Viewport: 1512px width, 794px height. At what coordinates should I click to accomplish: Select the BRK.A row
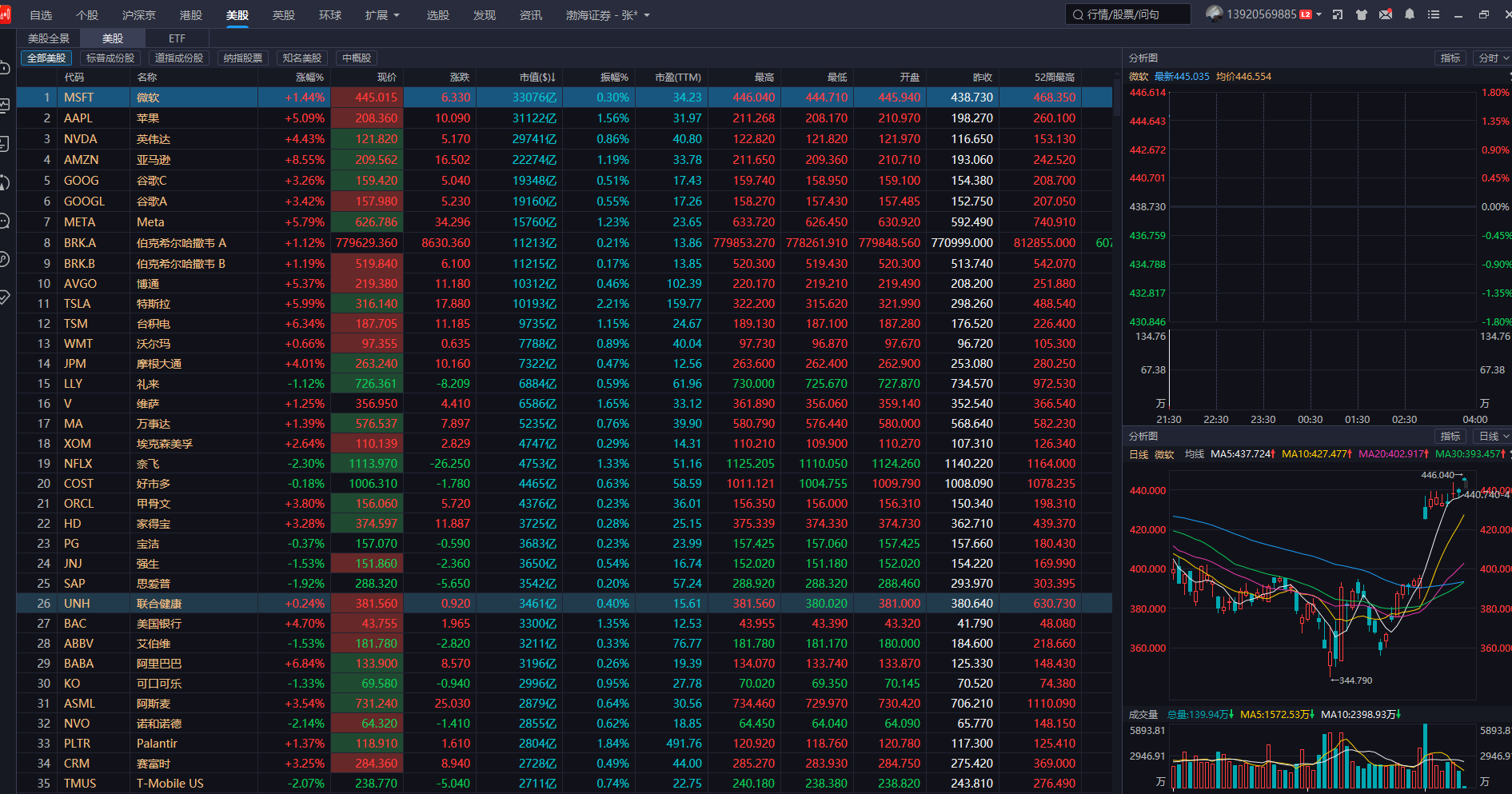(565, 243)
